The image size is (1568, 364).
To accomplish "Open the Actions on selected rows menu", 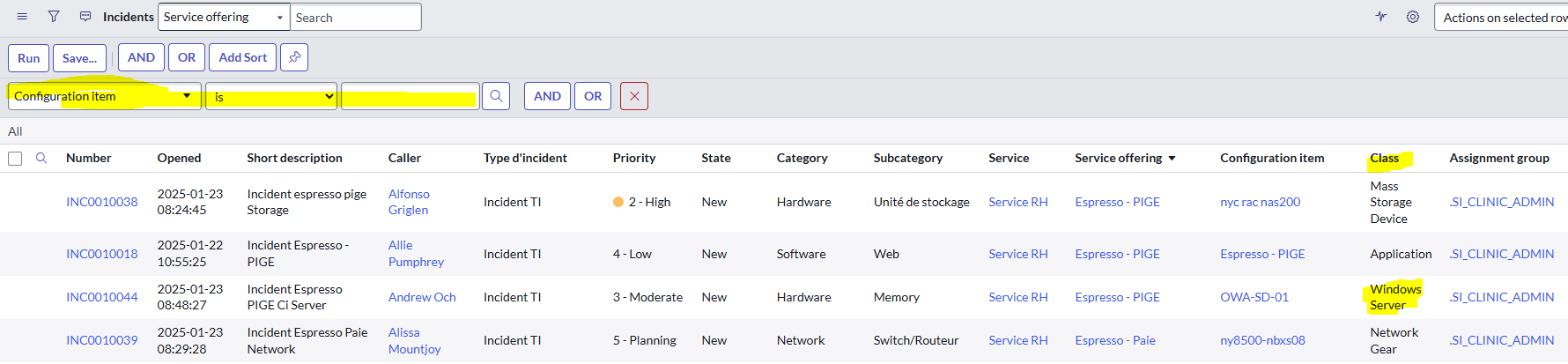I will click(1501, 18).
